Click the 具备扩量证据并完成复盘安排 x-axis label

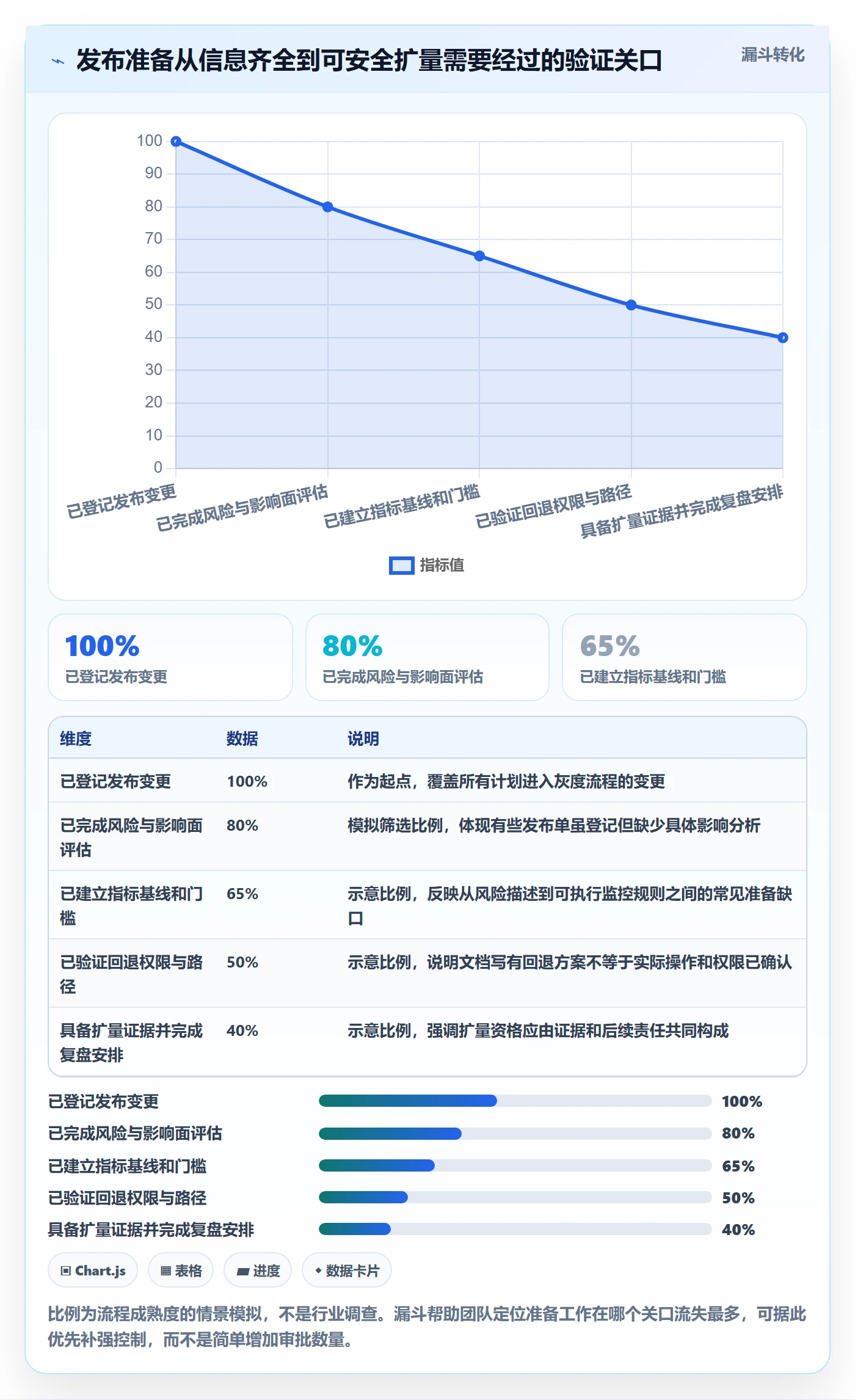click(x=682, y=511)
